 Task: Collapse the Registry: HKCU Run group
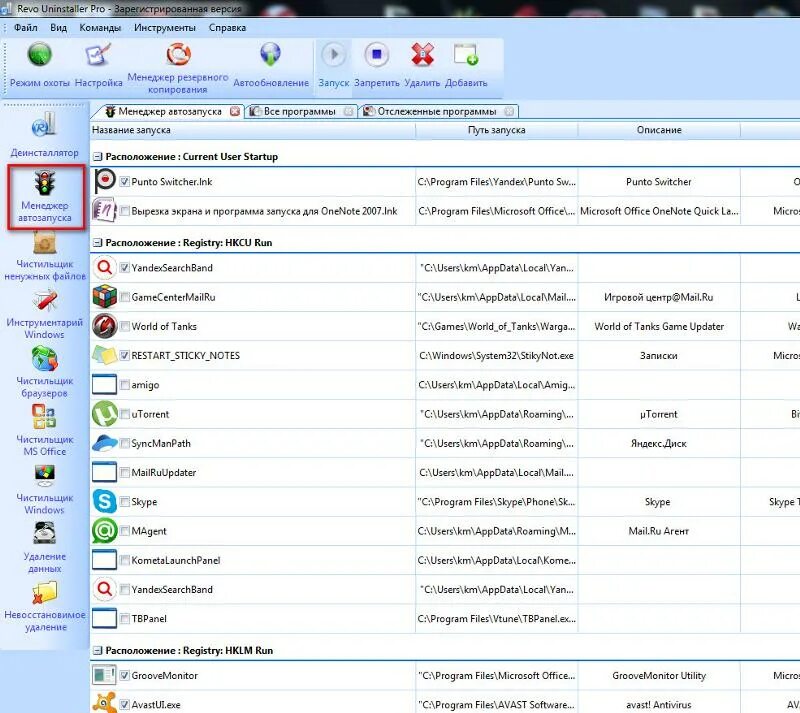pos(97,243)
